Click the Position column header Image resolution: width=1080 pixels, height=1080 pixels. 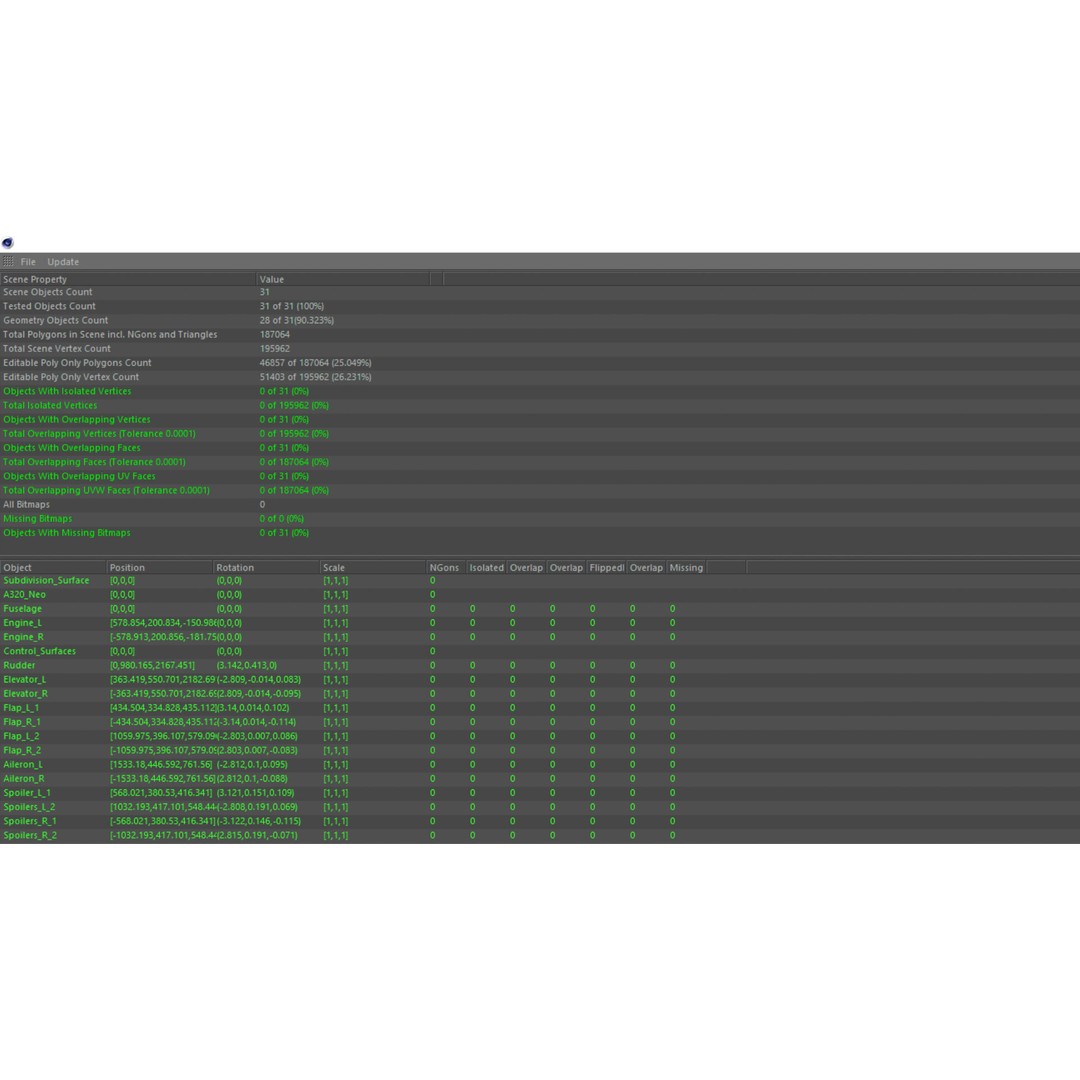[x=160, y=568]
